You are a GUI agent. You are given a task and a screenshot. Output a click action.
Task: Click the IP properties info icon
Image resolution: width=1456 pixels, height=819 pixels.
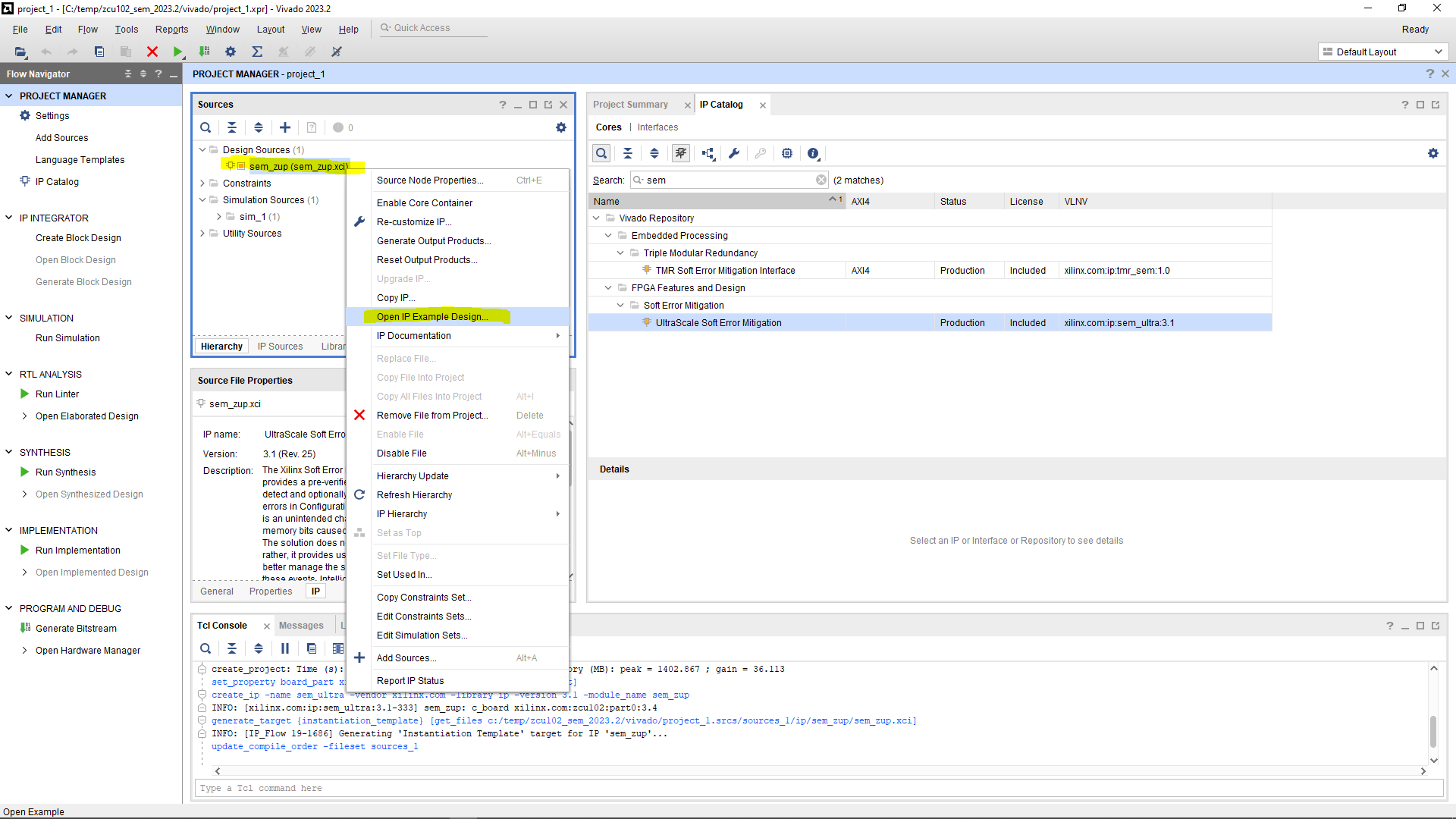point(813,153)
